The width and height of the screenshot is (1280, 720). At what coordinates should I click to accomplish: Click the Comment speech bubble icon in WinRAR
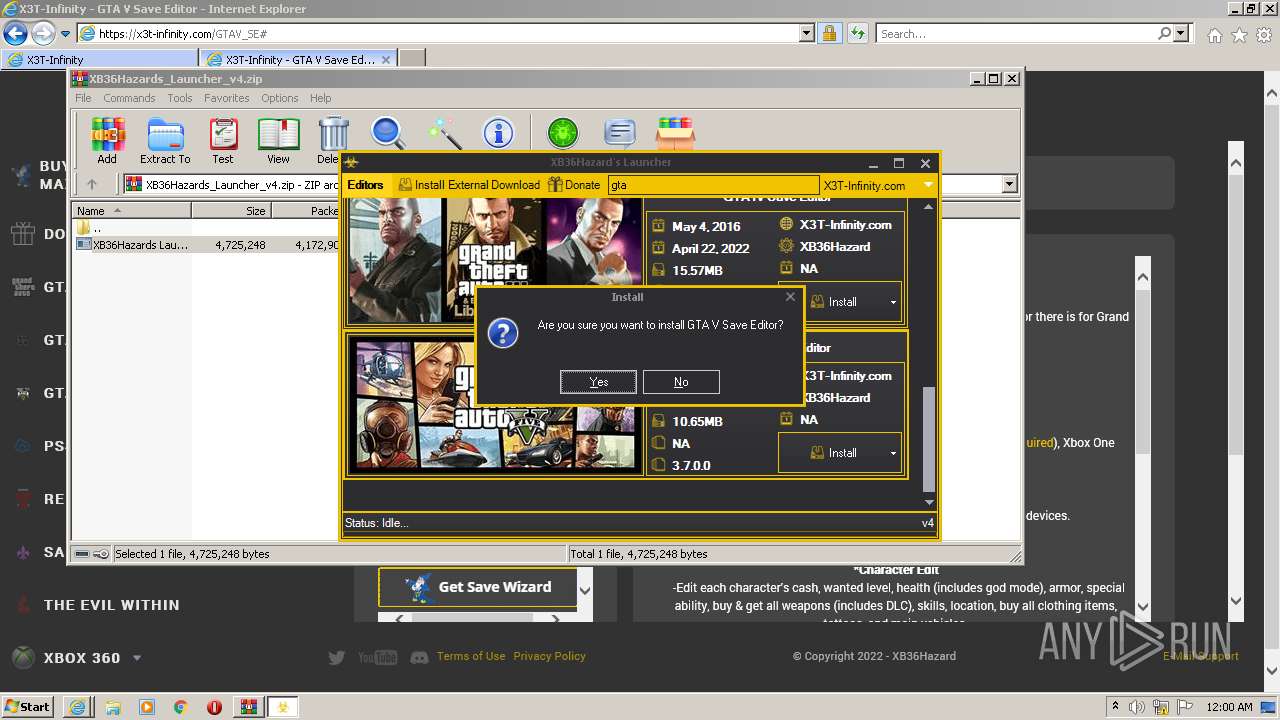(x=620, y=133)
